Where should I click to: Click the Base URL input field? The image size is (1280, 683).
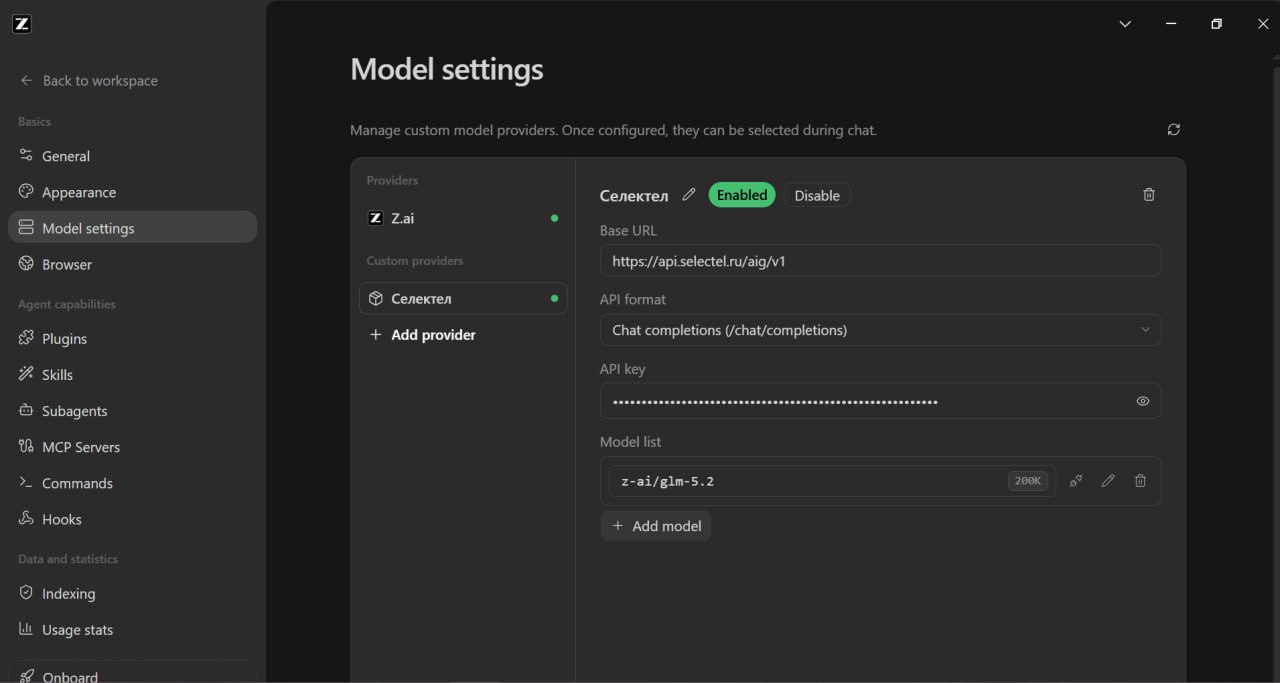coord(880,261)
